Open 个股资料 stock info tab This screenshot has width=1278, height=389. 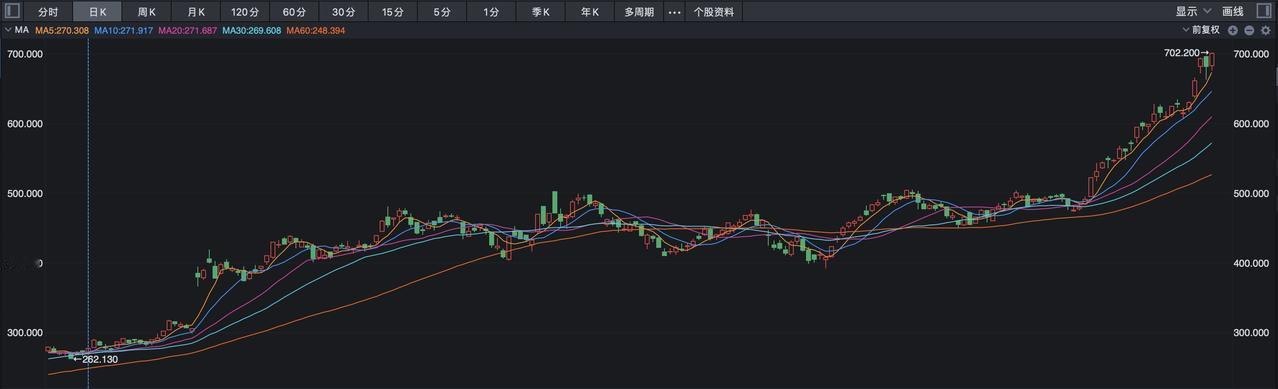(x=714, y=12)
